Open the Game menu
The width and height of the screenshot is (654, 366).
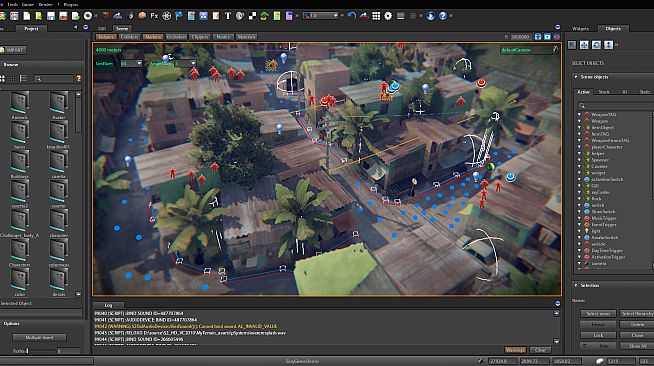pyautogui.click(x=28, y=4)
